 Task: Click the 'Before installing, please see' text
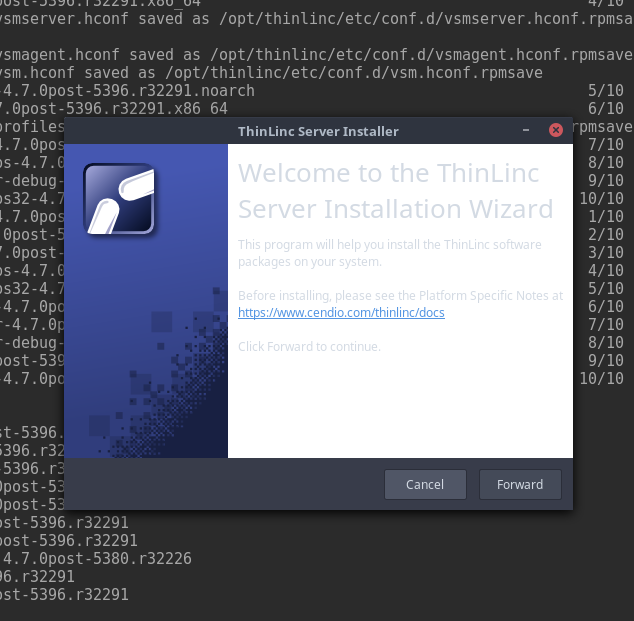point(400,296)
